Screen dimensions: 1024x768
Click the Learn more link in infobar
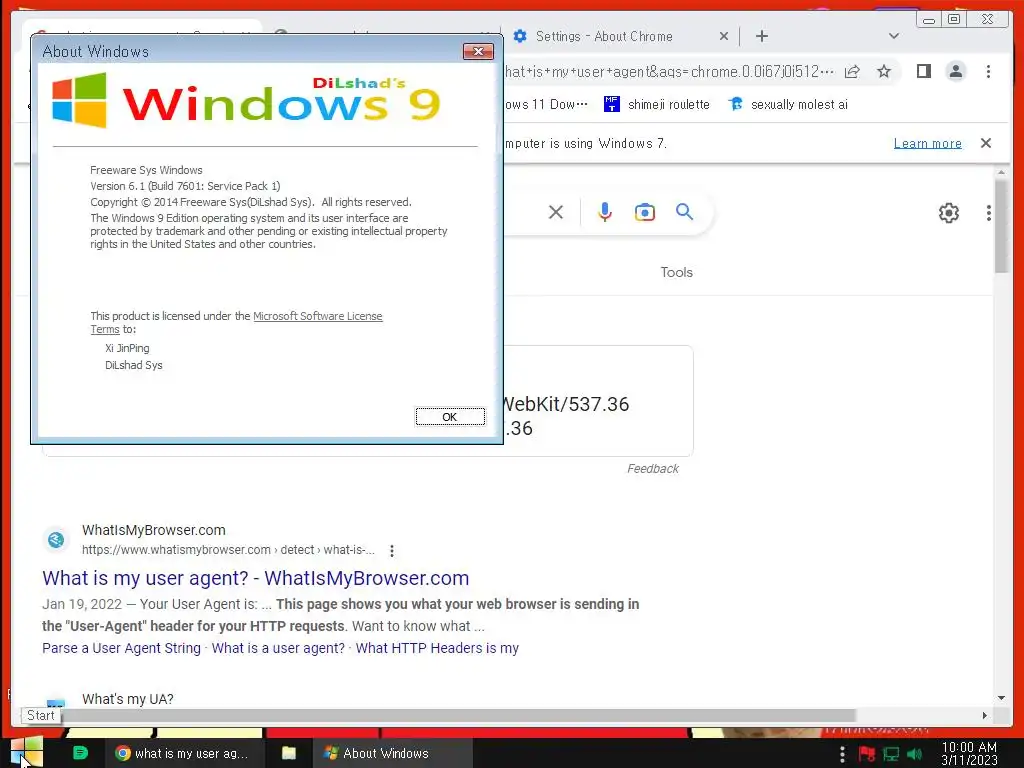point(927,143)
